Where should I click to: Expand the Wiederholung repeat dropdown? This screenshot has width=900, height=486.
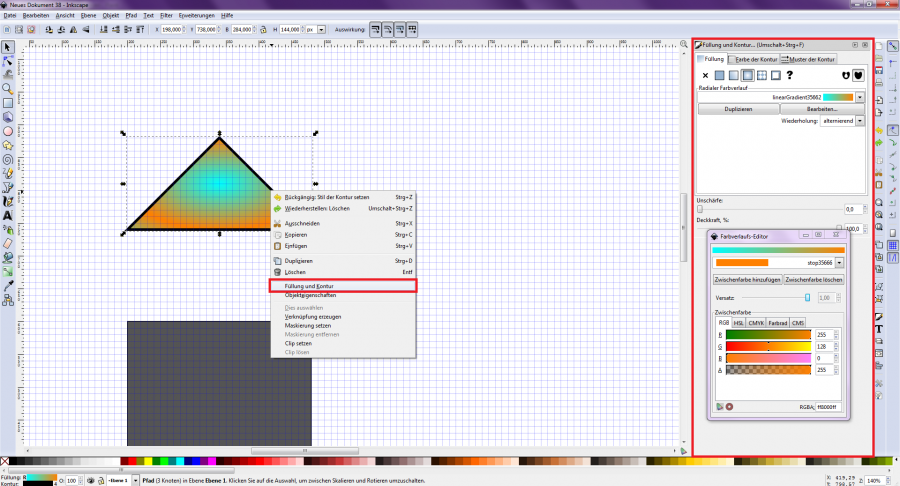[x=859, y=120]
